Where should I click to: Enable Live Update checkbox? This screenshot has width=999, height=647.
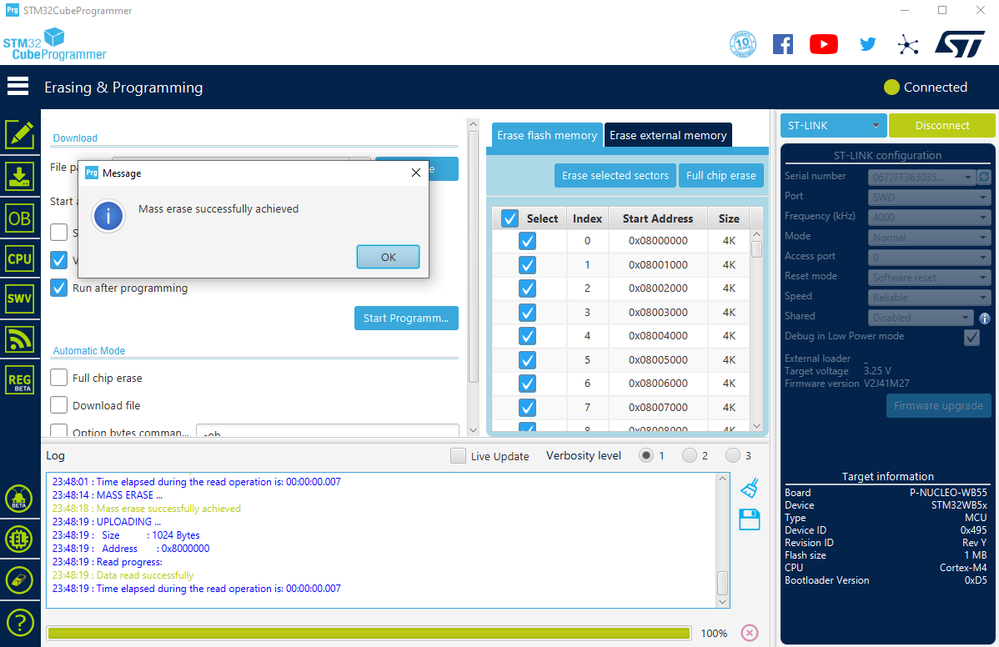pos(457,456)
